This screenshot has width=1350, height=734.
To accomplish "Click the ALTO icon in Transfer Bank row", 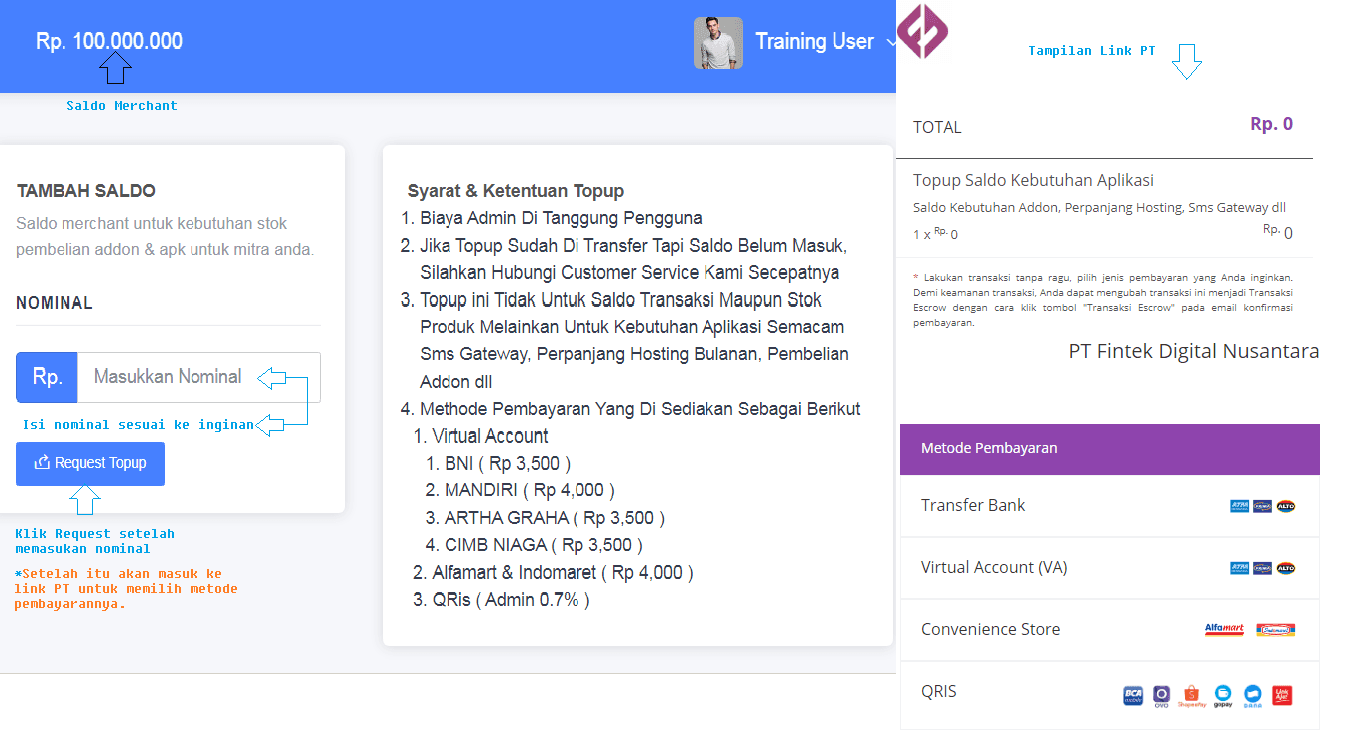I will pos(1286,506).
